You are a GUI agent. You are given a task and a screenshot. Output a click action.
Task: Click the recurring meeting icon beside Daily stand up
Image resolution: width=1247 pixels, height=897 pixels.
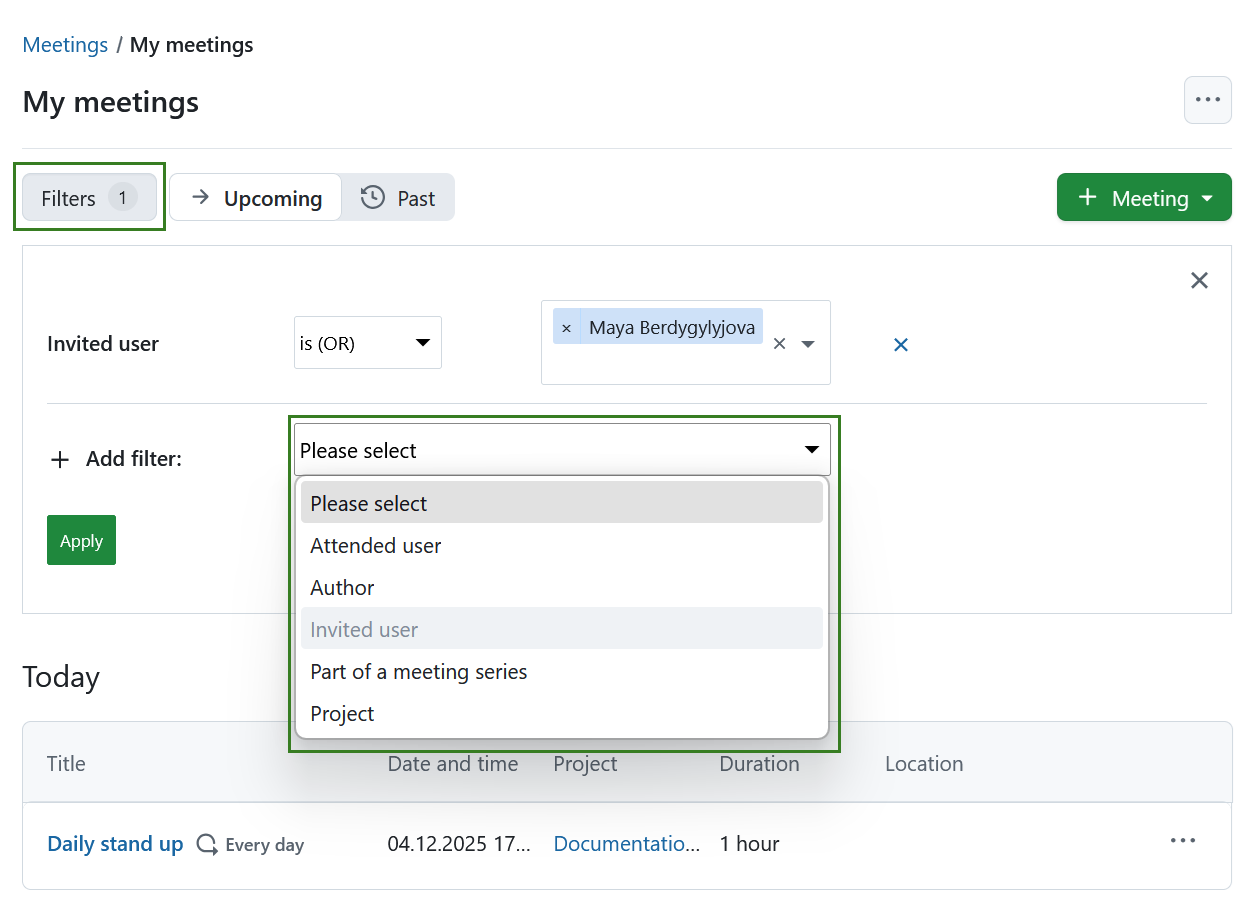pos(206,843)
